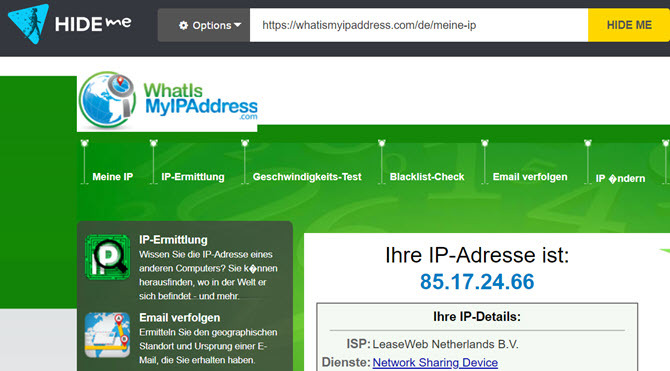Click the hide.me triangle logo icon
The image size is (670, 371).
tap(28, 24)
